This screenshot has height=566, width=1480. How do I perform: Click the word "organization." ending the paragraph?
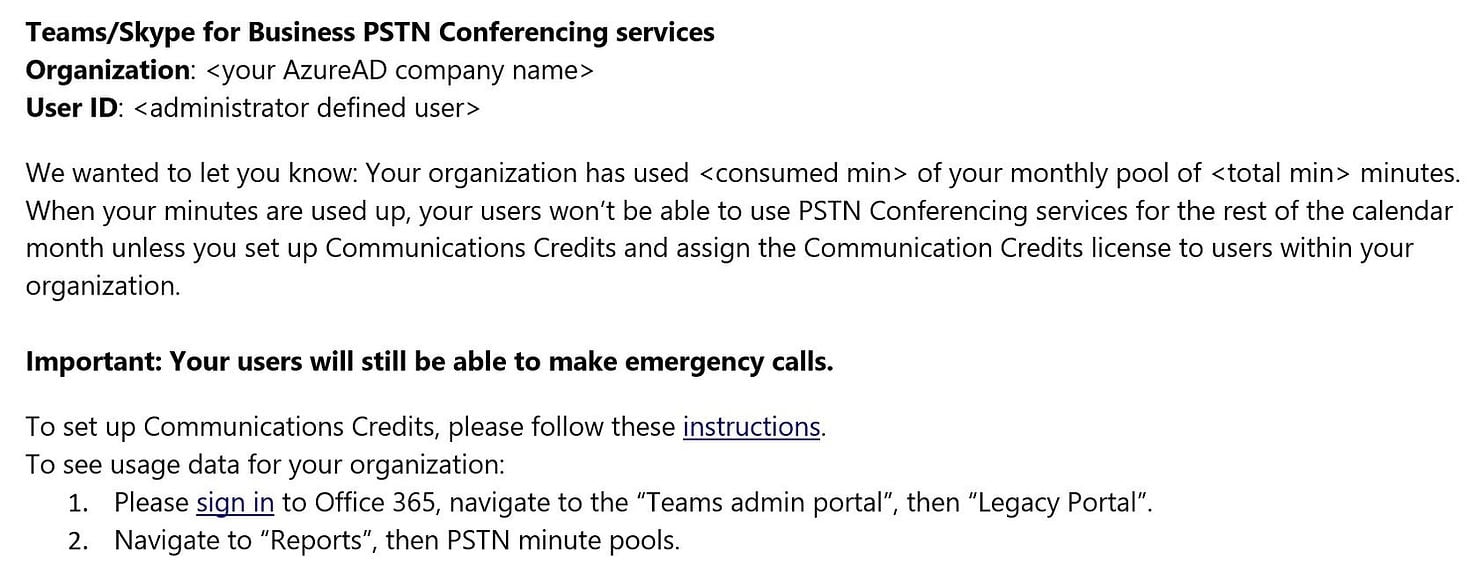point(103,287)
